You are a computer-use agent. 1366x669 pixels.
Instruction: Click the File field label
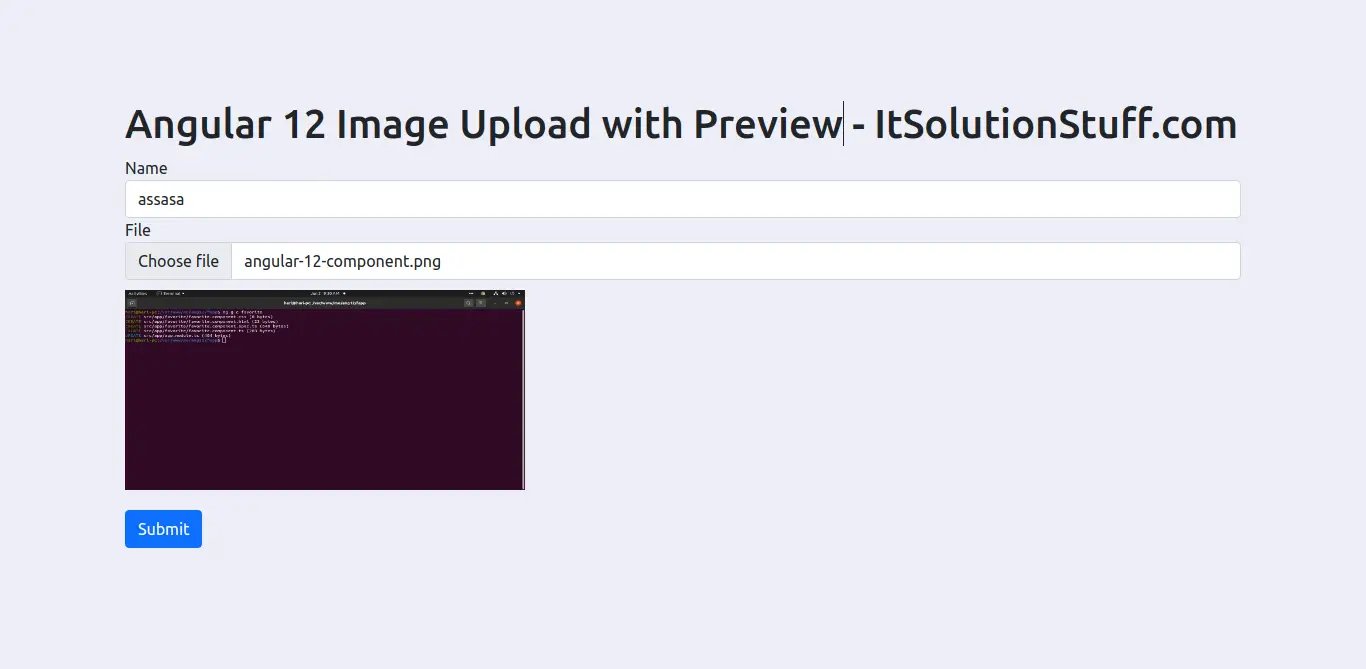click(138, 230)
